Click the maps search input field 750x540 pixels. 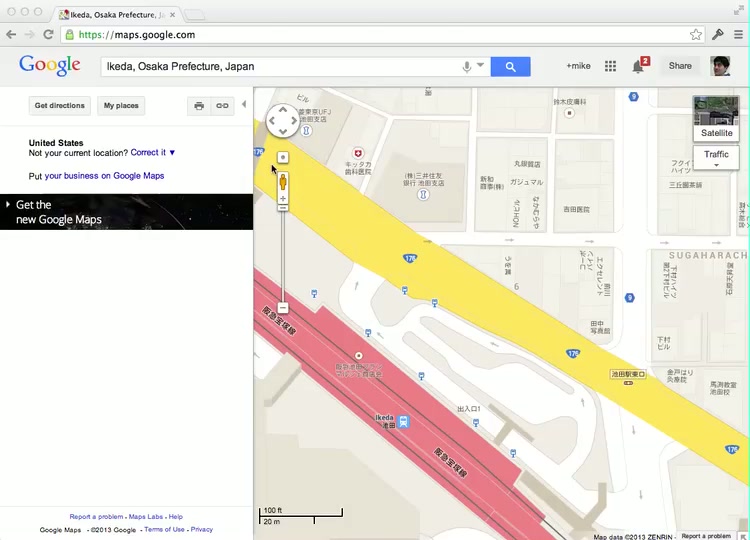click(x=280, y=67)
